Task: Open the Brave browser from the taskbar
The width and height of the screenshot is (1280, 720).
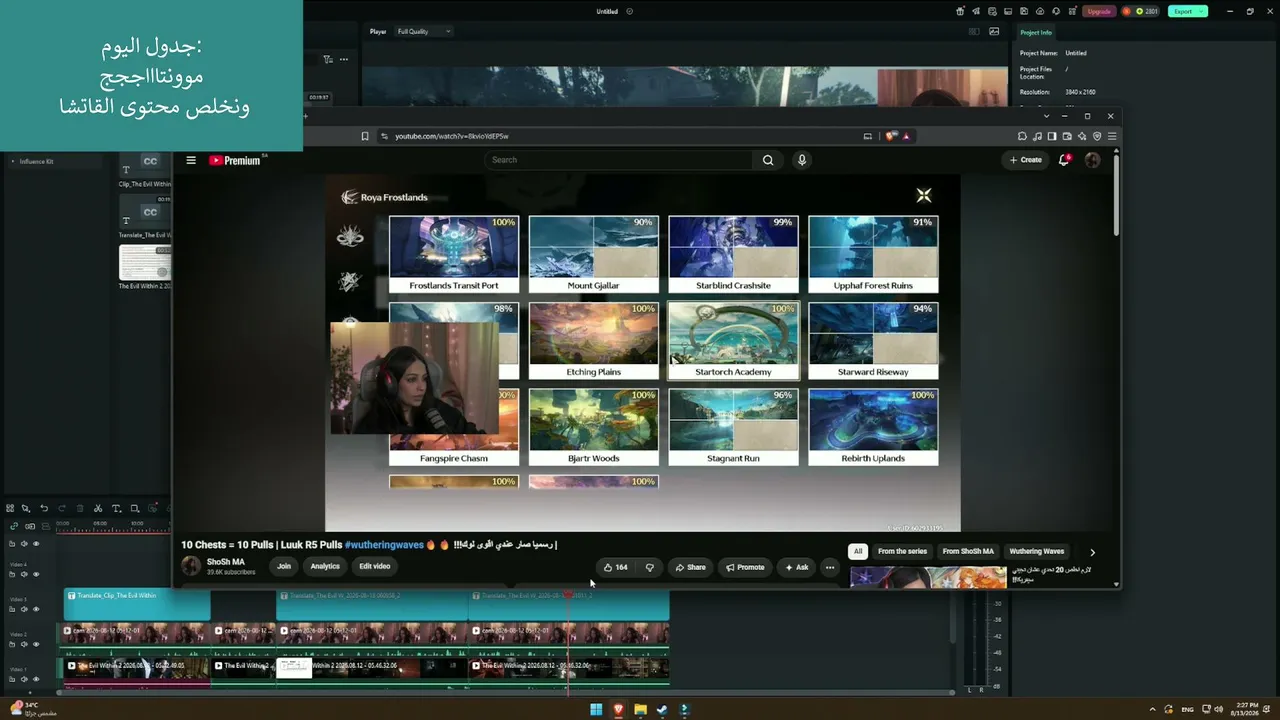Action: (618, 710)
